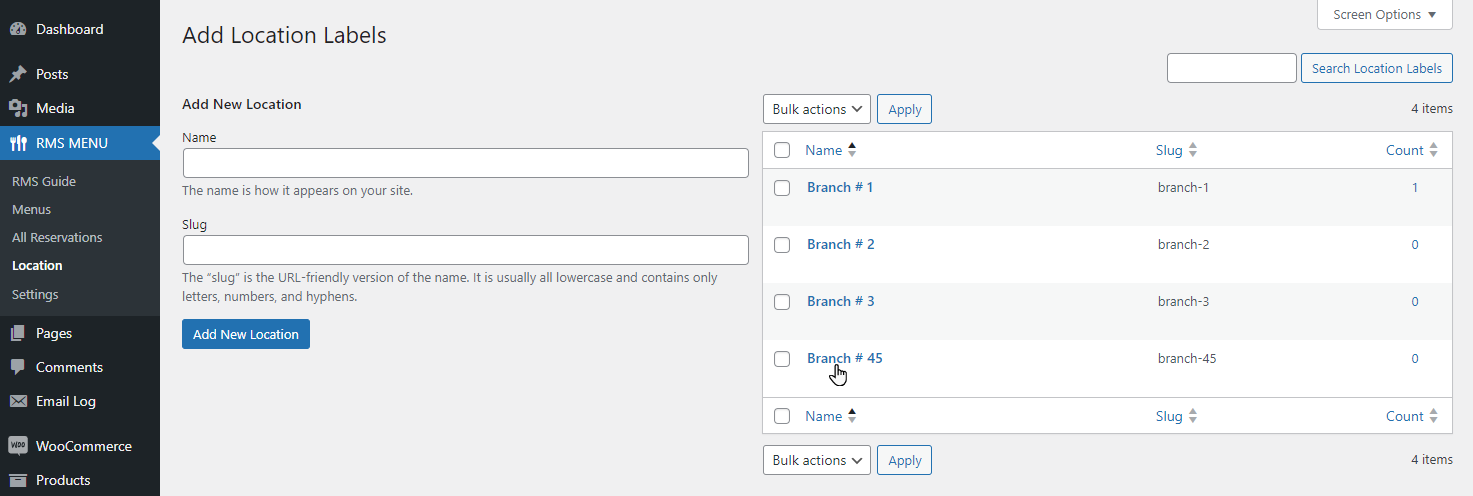Focus the location Name input field
Image resolution: width=1473 pixels, height=496 pixels.
(466, 163)
